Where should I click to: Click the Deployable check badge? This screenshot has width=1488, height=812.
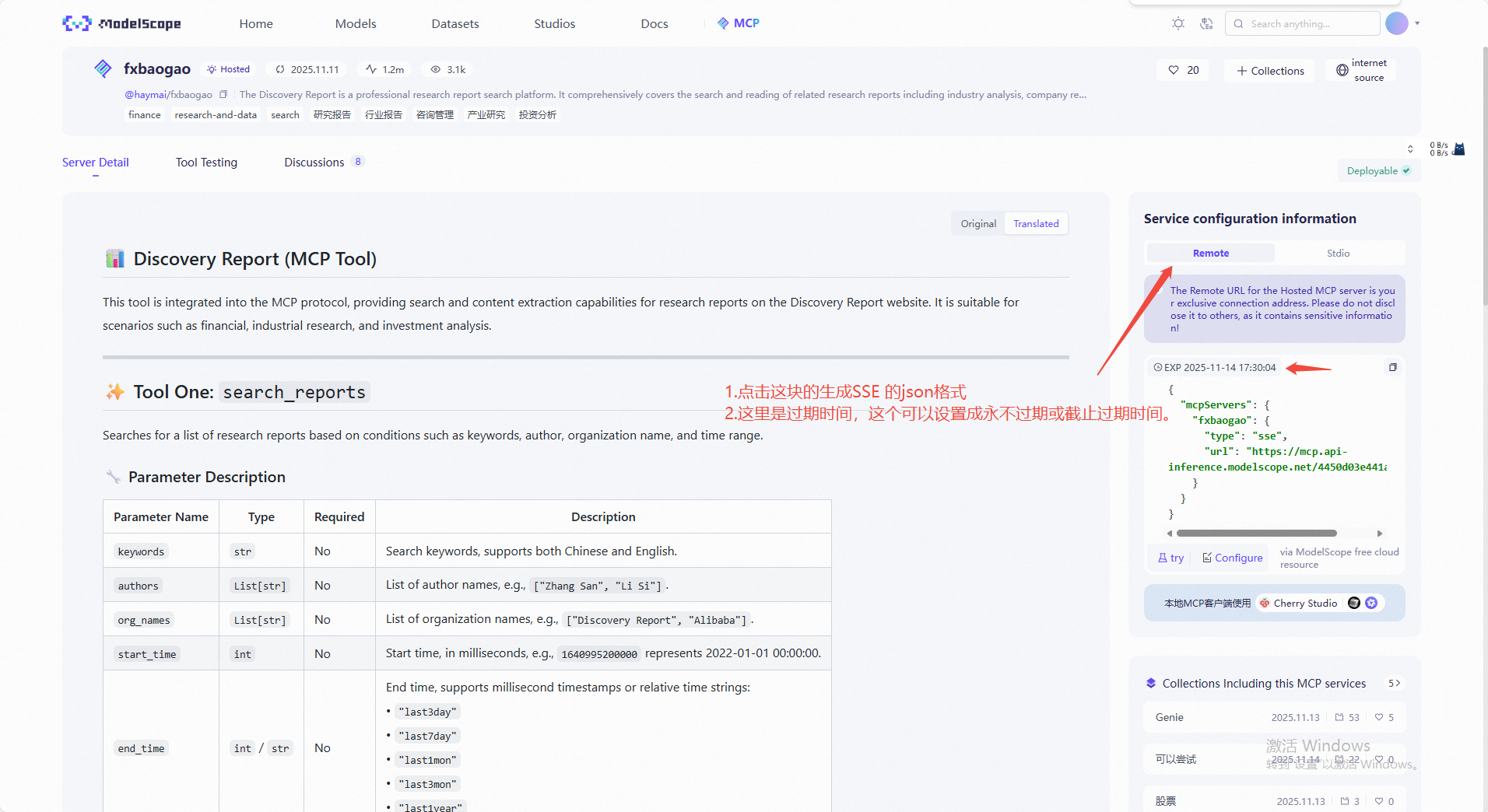tap(1378, 171)
